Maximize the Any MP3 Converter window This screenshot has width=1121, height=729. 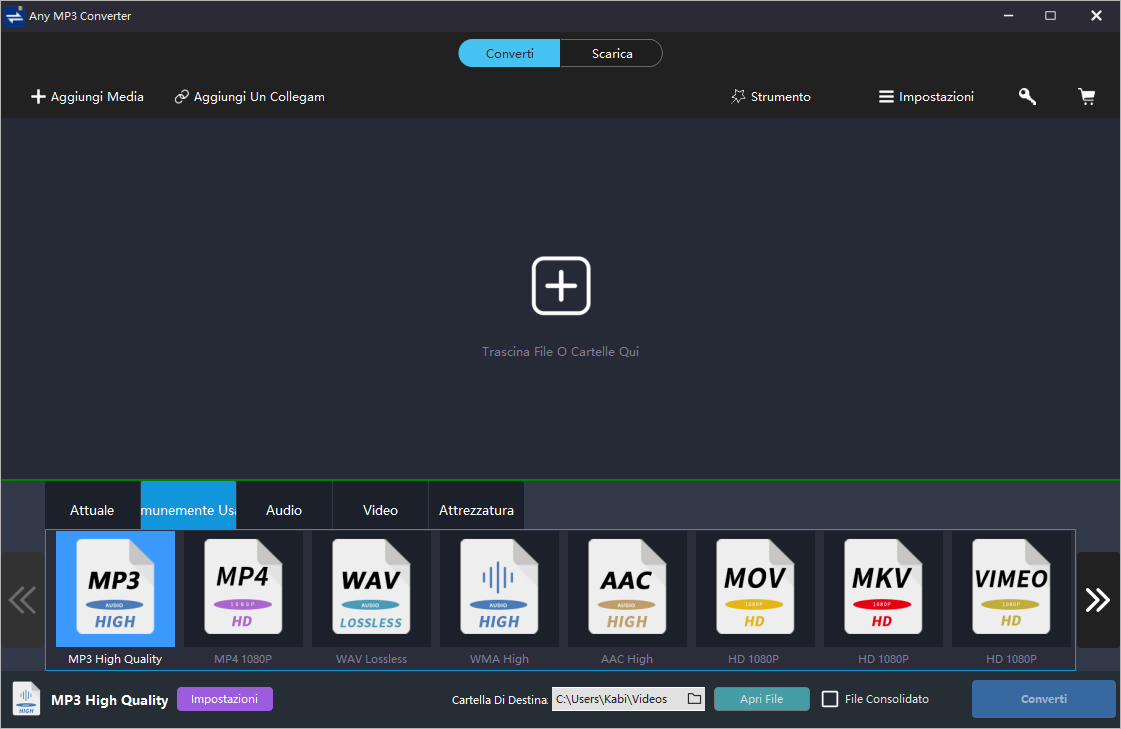click(1050, 16)
